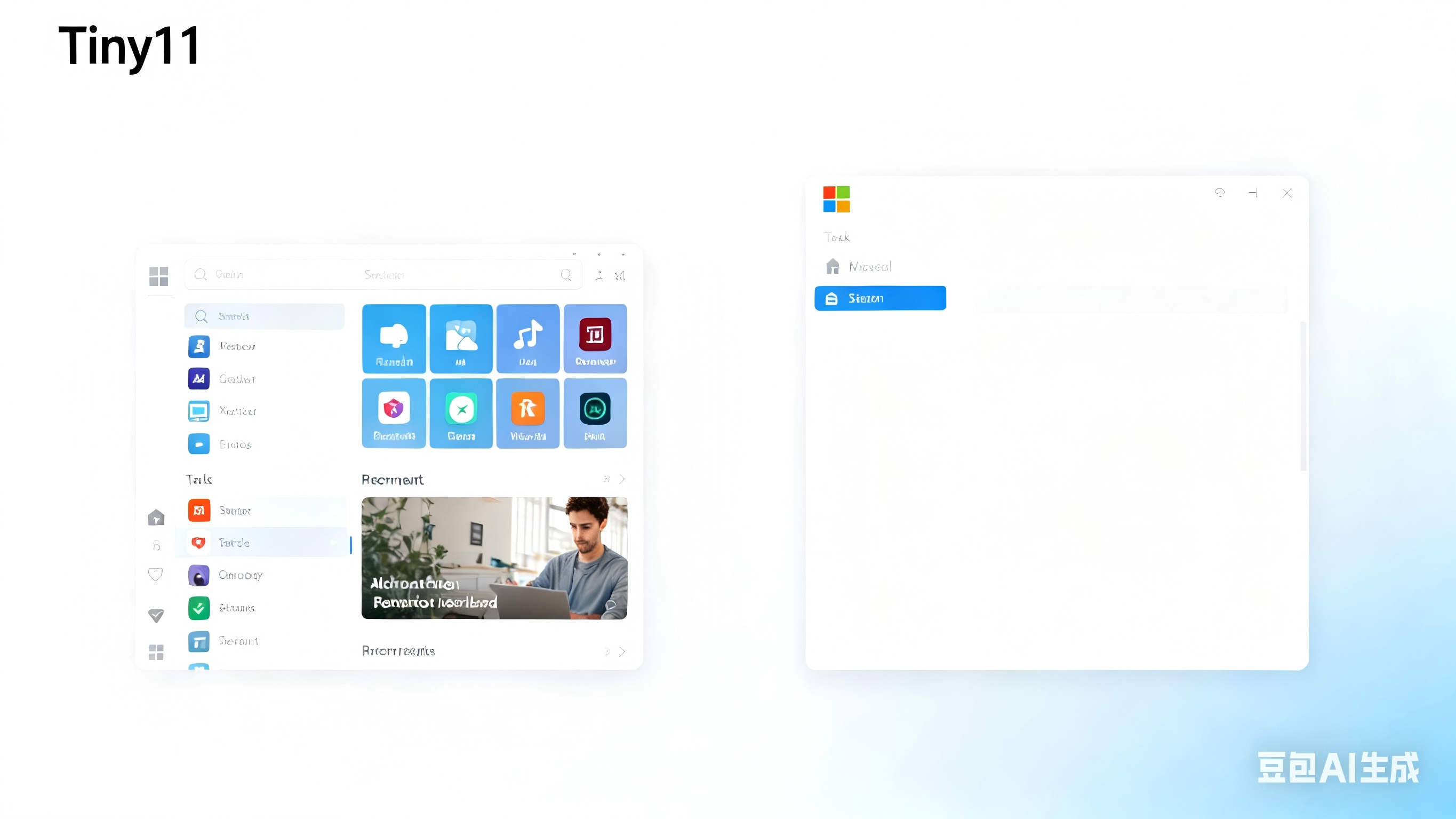Click the 'Talk' section heading
The height and width of the screenshot is (819, 1456).
click(198, 479)
